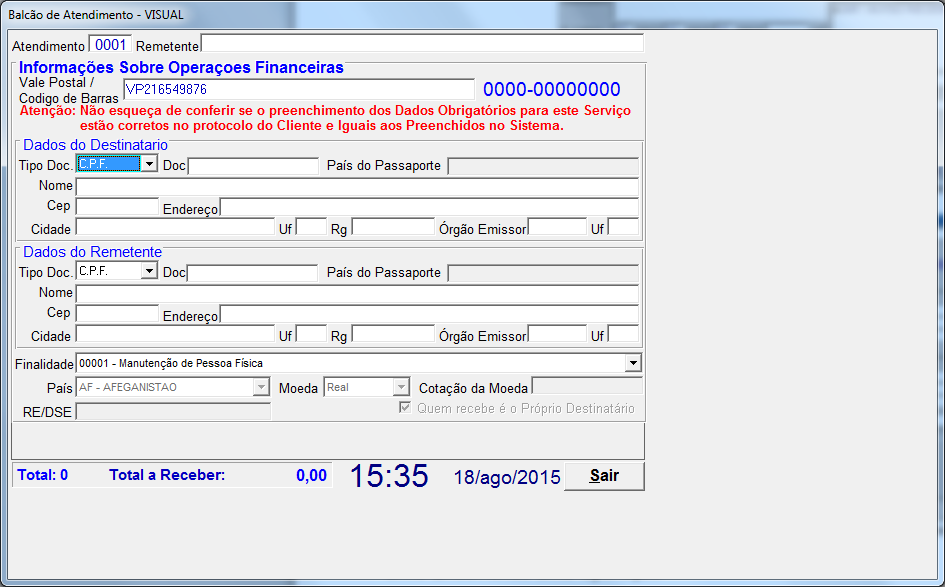Click Órgão Emissor field in Dados do Remetente
Screen dimensions: 945x587
(x=557, y=333)
